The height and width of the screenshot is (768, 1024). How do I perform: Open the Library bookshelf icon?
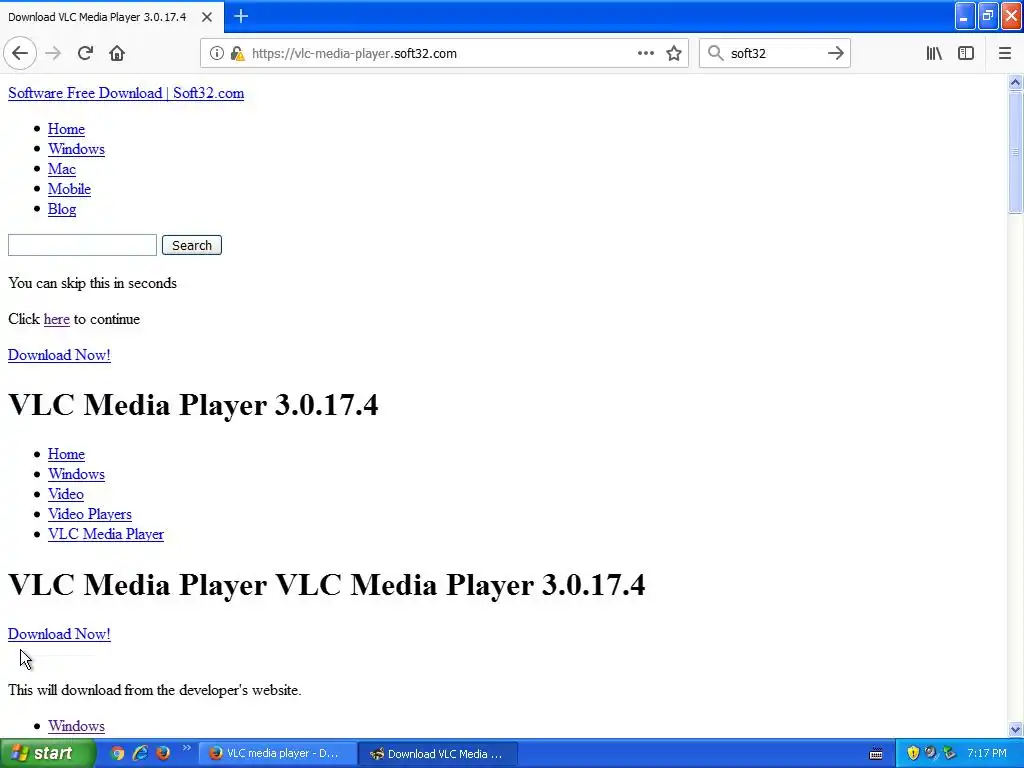tap(934, 54)
